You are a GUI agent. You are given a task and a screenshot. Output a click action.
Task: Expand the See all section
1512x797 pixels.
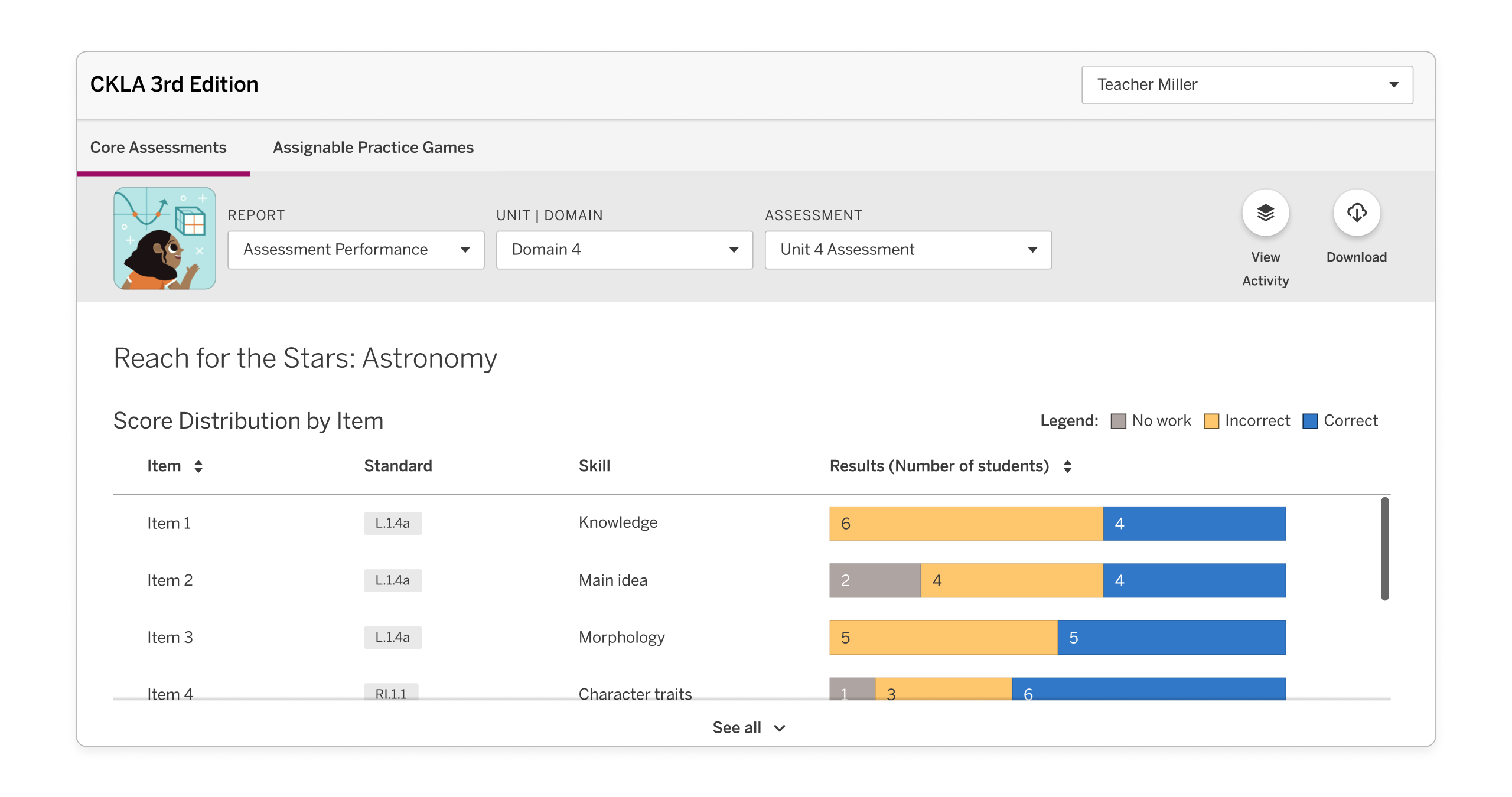point(750,727)
